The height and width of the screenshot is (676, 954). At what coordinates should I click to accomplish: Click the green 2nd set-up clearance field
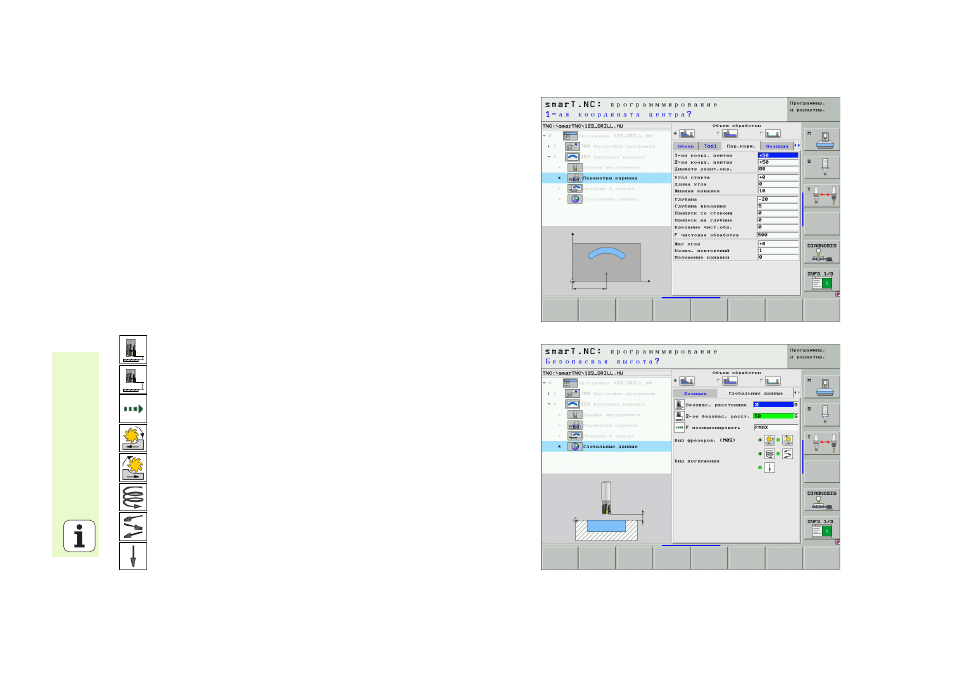pyautogui.click(x=774, y=416)
